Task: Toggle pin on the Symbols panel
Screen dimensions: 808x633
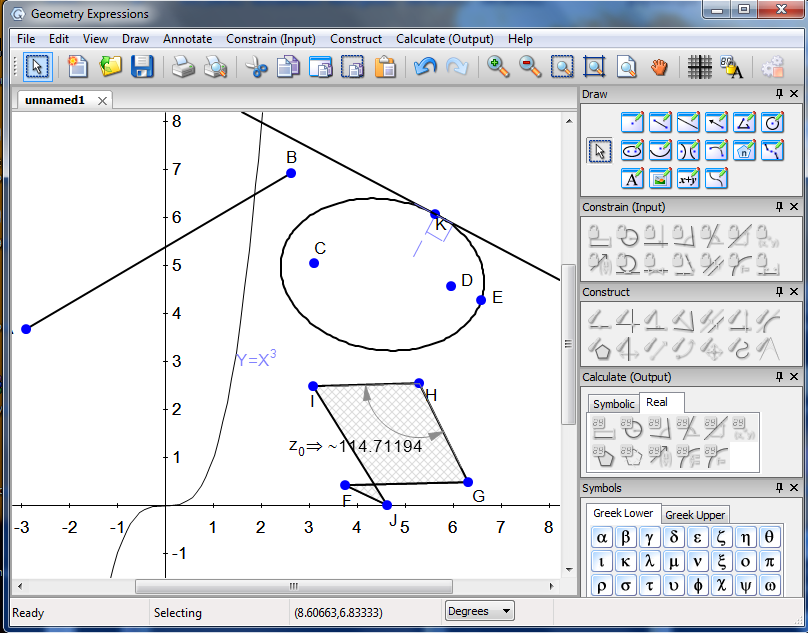Action: coord(779,489)
